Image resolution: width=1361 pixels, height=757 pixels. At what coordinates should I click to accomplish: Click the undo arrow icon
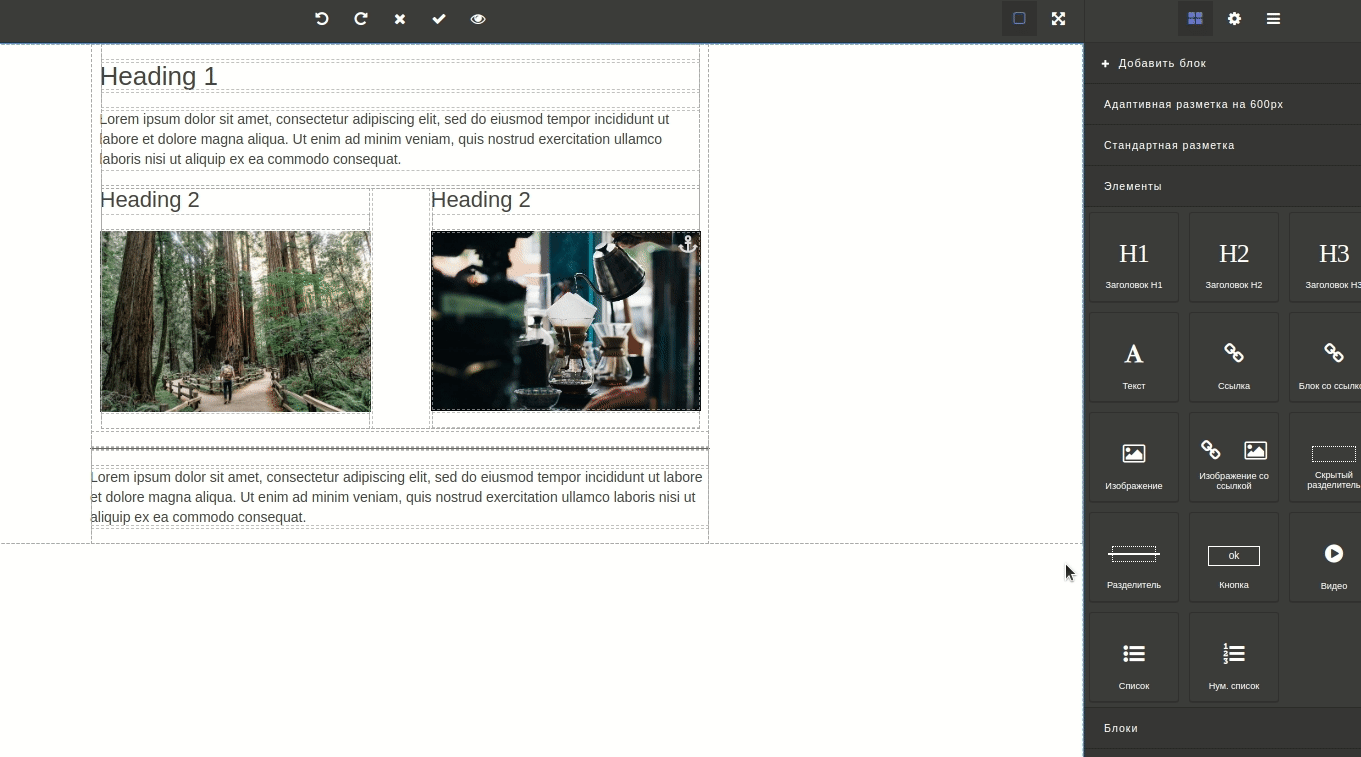(x=321, y=19)
